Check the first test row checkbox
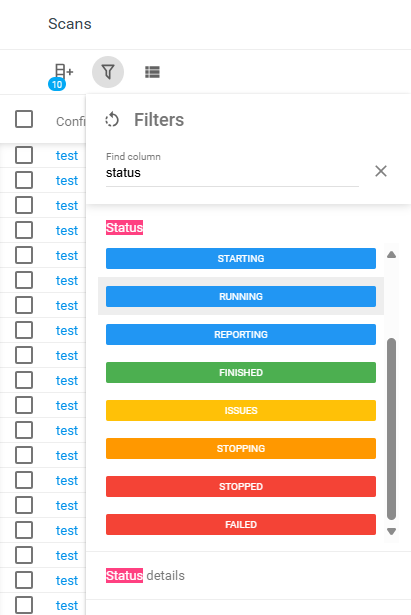The height and width of the screenshot is (615, 411). click(x=24, y=155)
